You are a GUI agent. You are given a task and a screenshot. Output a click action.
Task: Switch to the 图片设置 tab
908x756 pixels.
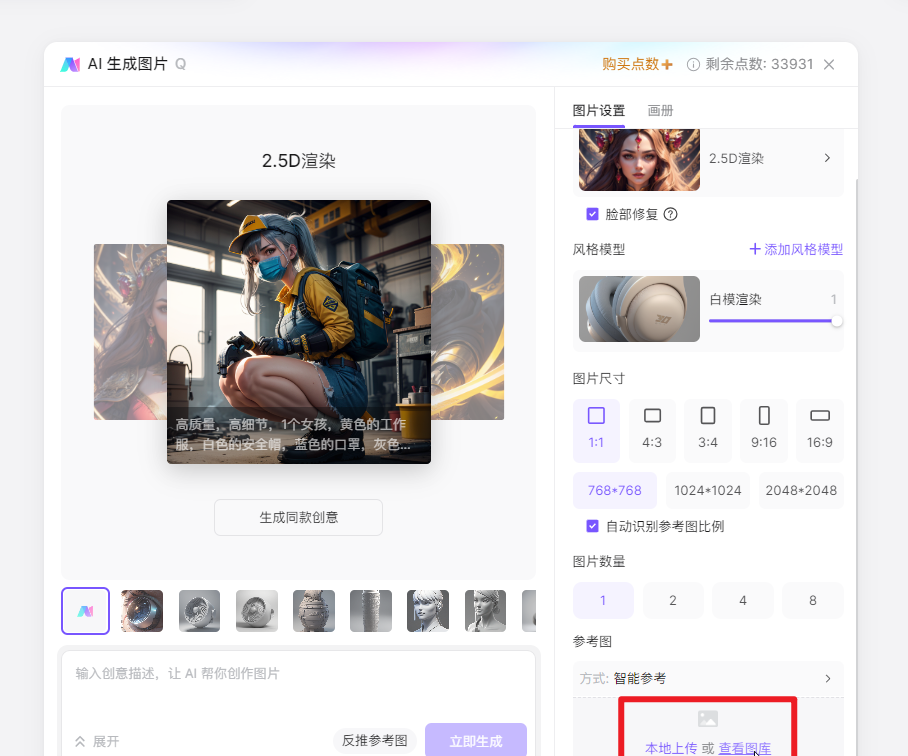(599, 111)
